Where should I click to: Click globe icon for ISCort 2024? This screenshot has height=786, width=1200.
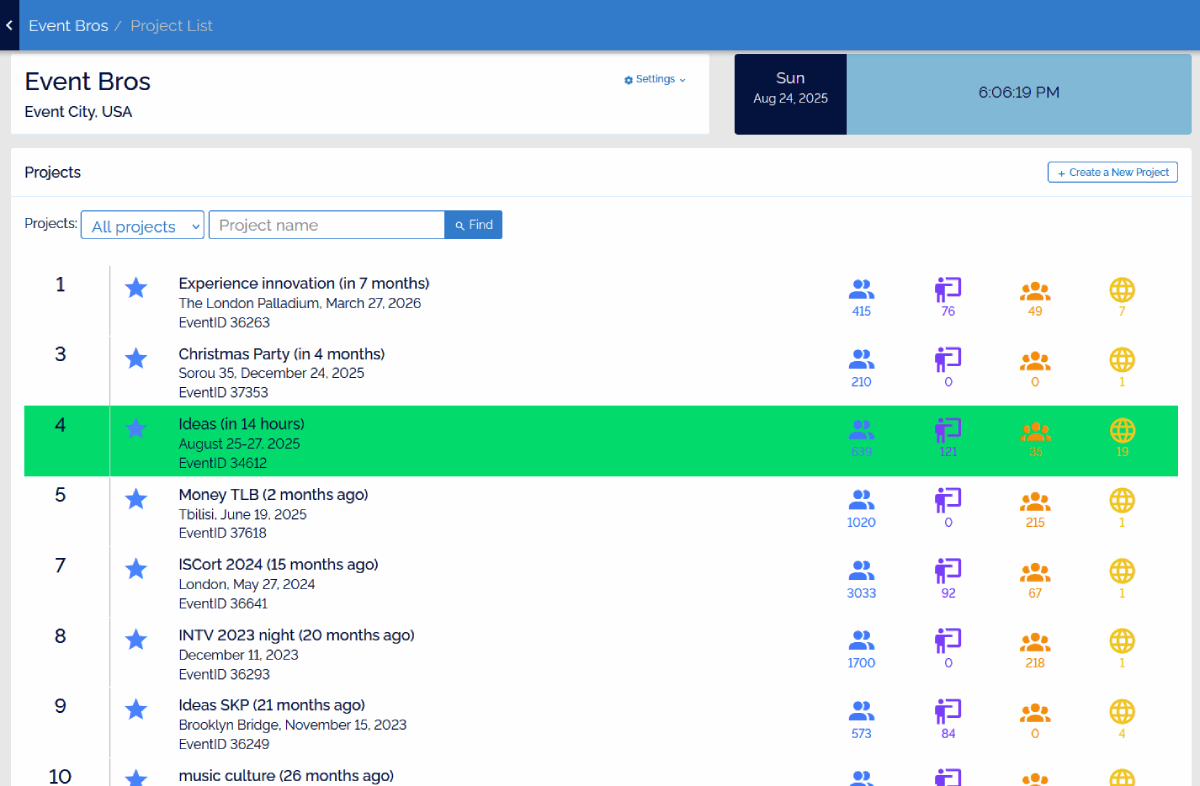coord(1122,572)
